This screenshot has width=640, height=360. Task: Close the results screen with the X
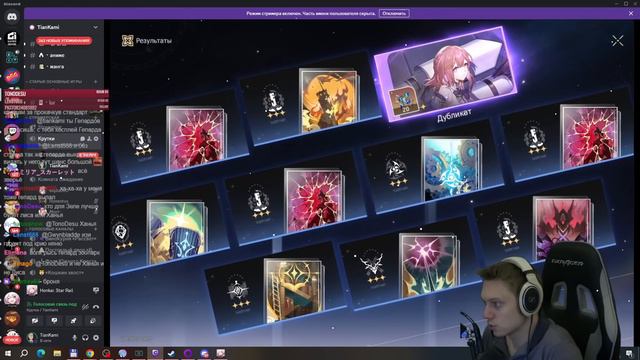coord(617,40)
